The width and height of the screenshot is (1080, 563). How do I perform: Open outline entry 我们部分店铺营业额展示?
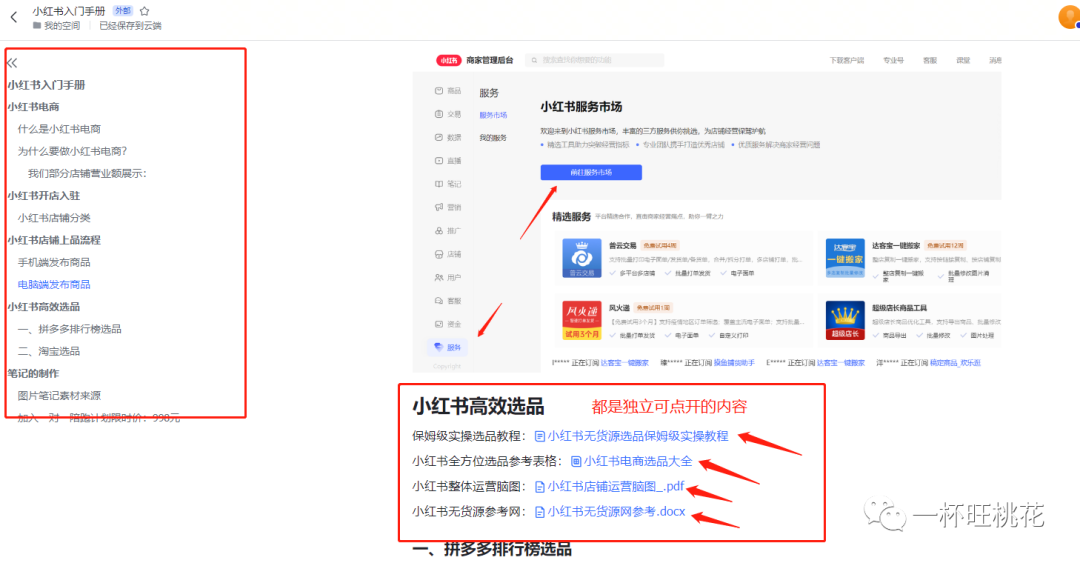coord(87,173)
